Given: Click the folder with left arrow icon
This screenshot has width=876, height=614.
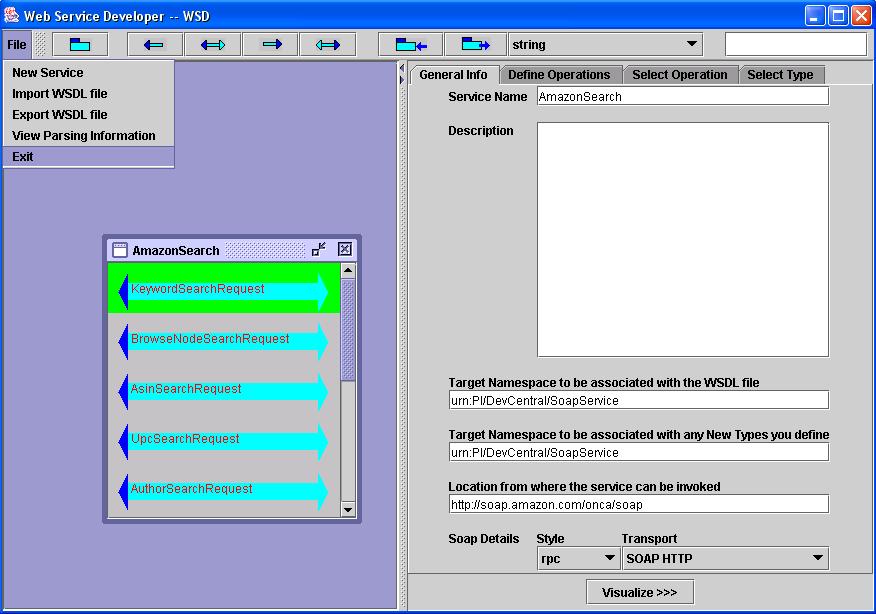Looking at the screenshot, I should pyautogui.click(x=411, y=45).
